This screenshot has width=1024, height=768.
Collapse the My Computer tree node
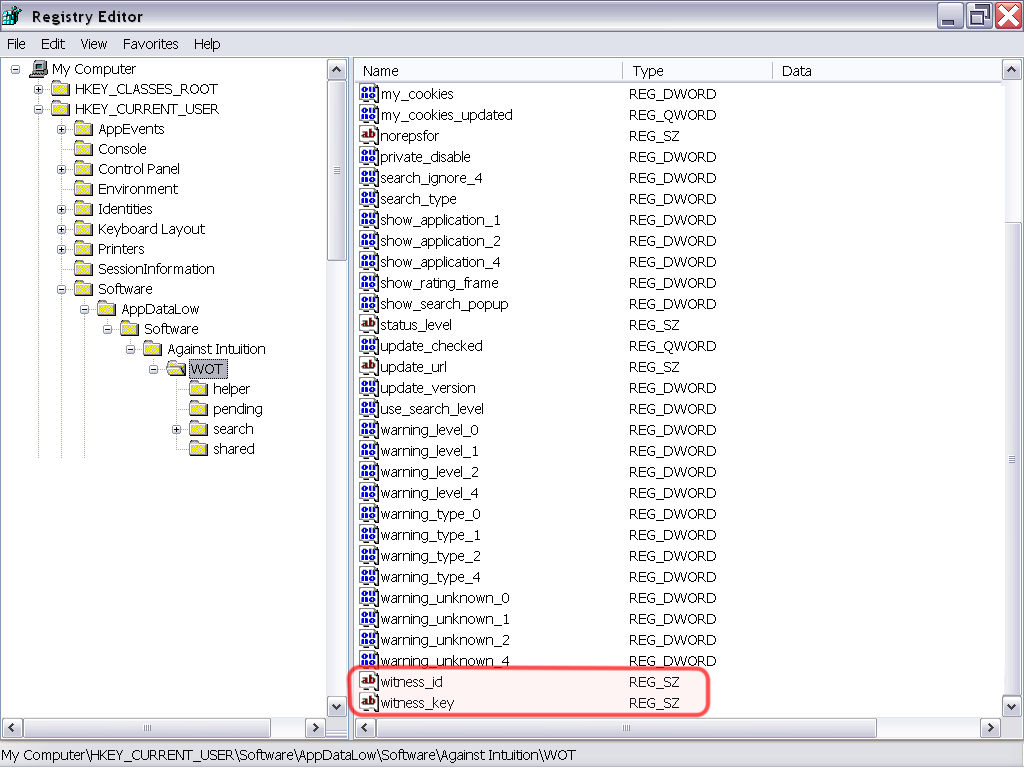click(16, 69)
